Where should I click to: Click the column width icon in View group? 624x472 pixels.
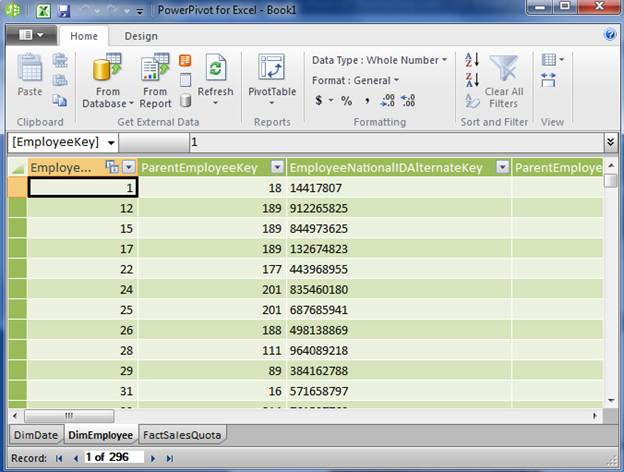pyautogui.click(x=548, y=80)
